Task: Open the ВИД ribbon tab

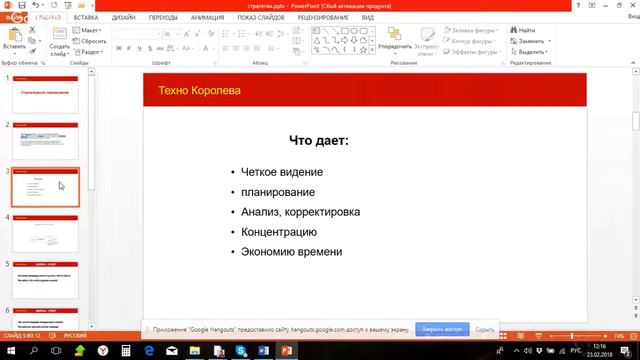Action: (367, 18)
